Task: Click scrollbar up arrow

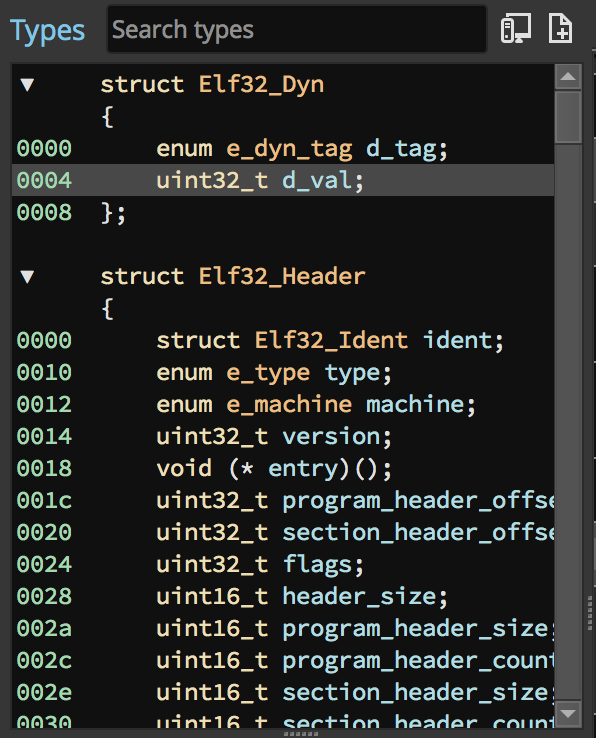Action: [x=568, y=76]
